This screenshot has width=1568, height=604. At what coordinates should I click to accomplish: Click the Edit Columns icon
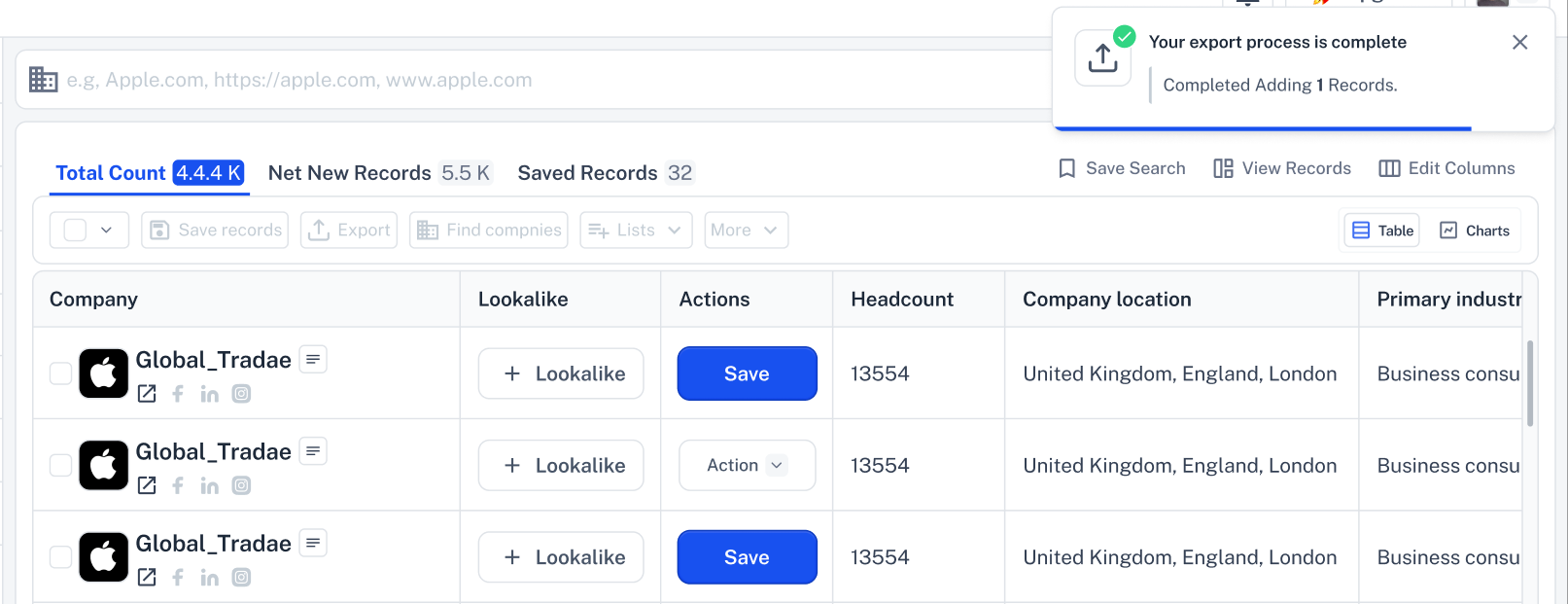[1389, 168]
